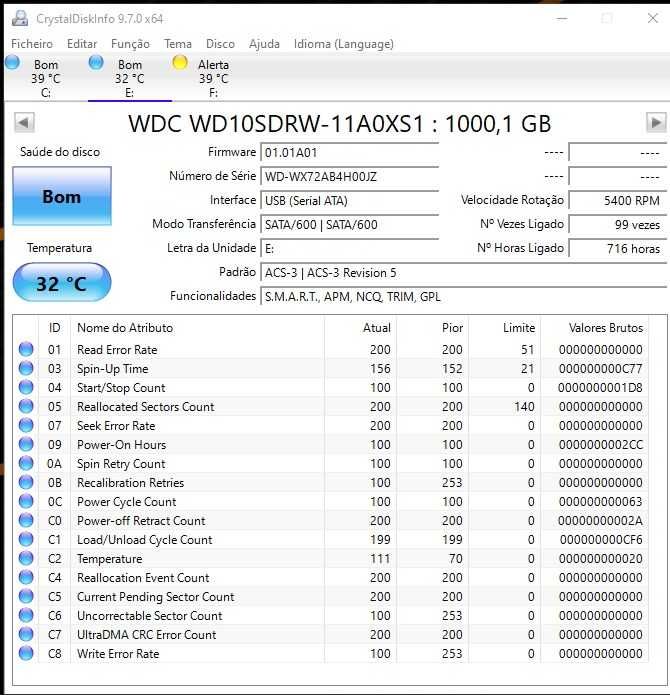
Task: Click status icon for Power Cycle Count
Action: coord(26,501)
